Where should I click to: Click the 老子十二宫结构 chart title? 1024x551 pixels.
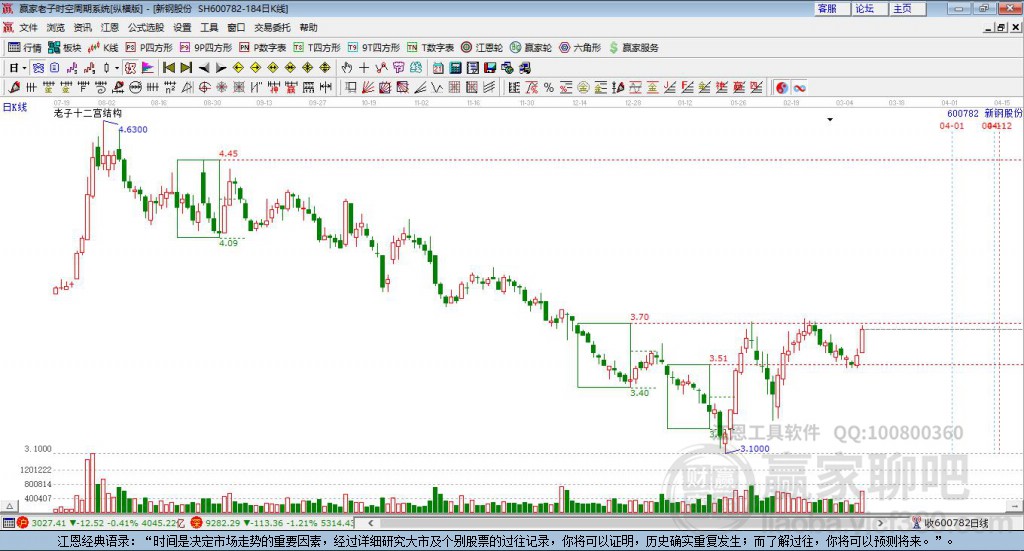pyautogui.click(x=88, y=113)
